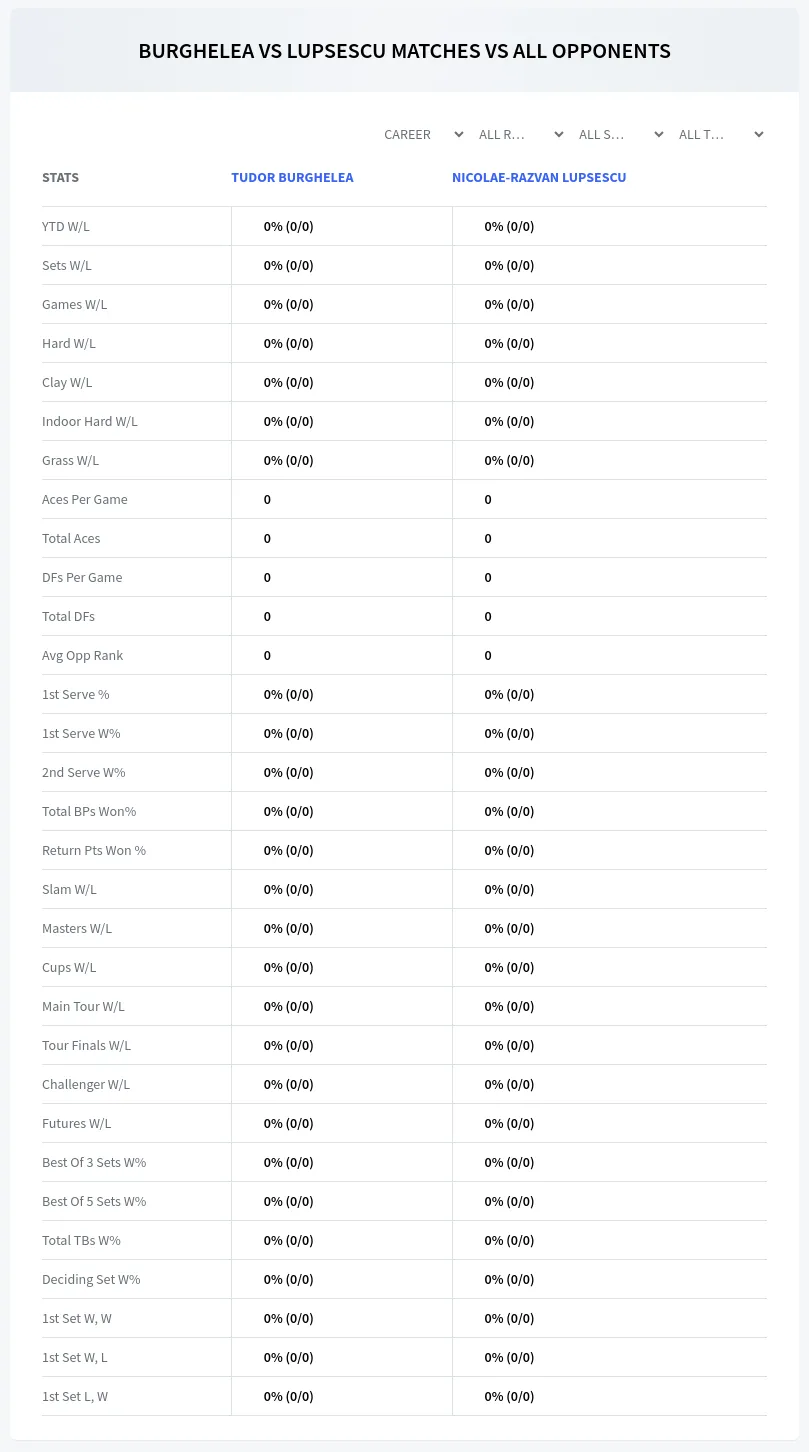Select the Challenger W/L row label

coord(86,1084)
